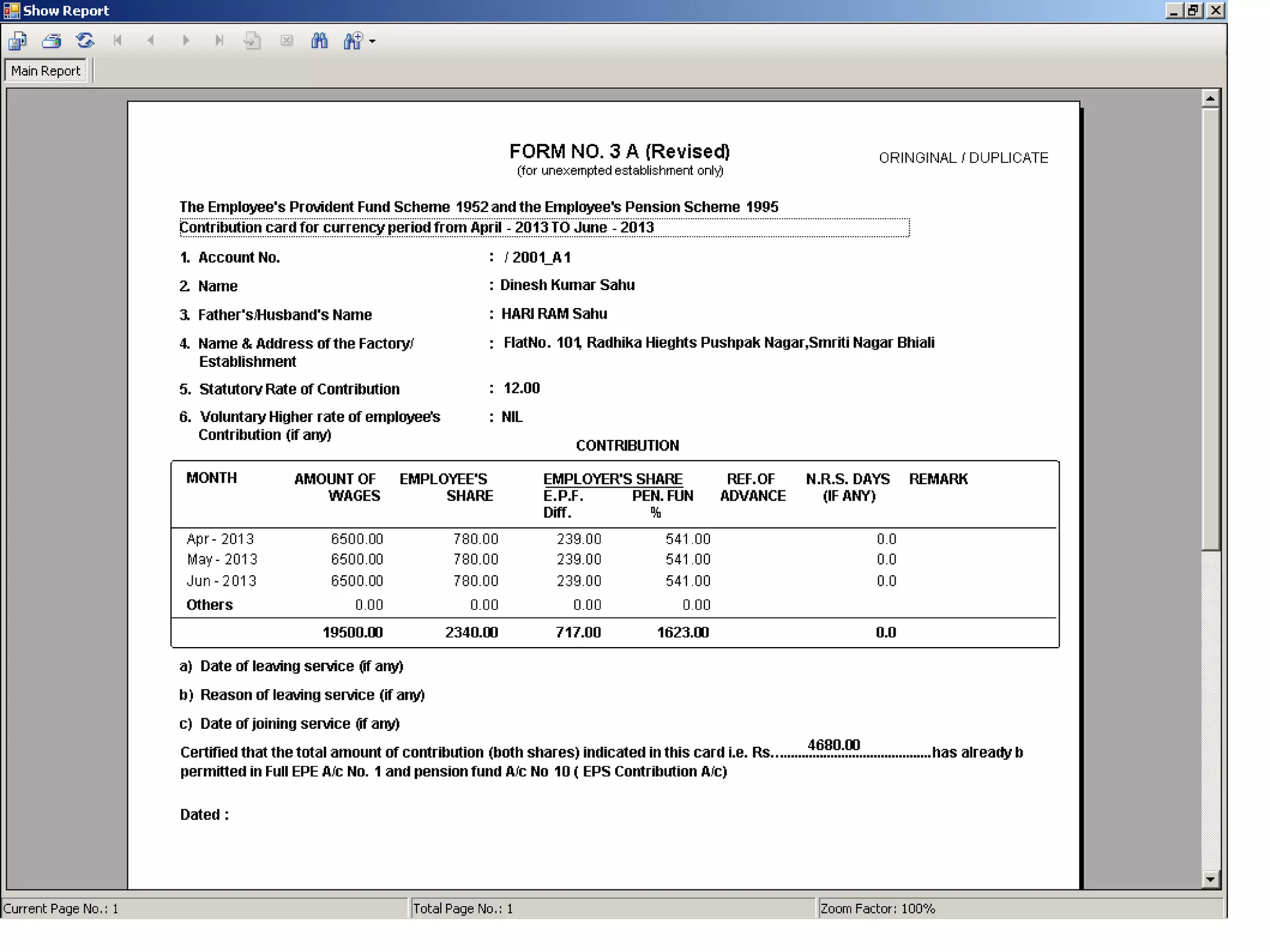The height and width of the screenshot is (952, 1270).
Task: Click the 4680.00 certified amount value
Action: click(x=833, y=745)
